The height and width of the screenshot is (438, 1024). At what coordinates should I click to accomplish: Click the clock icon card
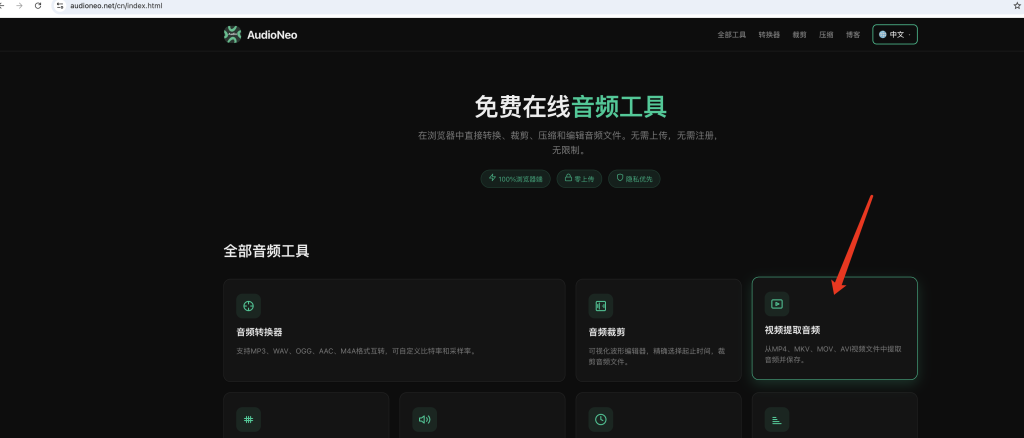pos(601,419)
